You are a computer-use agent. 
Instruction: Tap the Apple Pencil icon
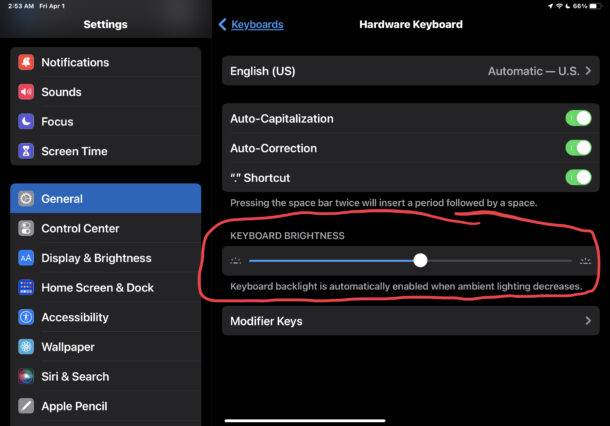coord(26,407)
